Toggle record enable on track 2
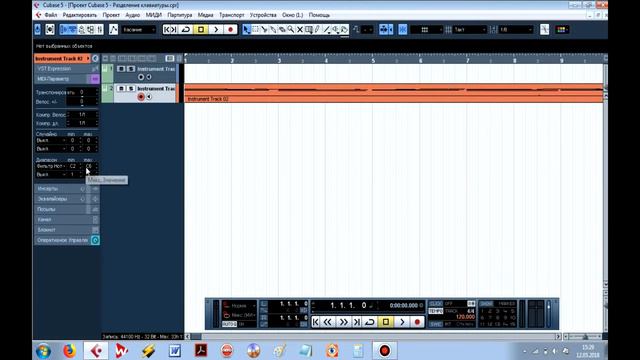 [141, 97]
